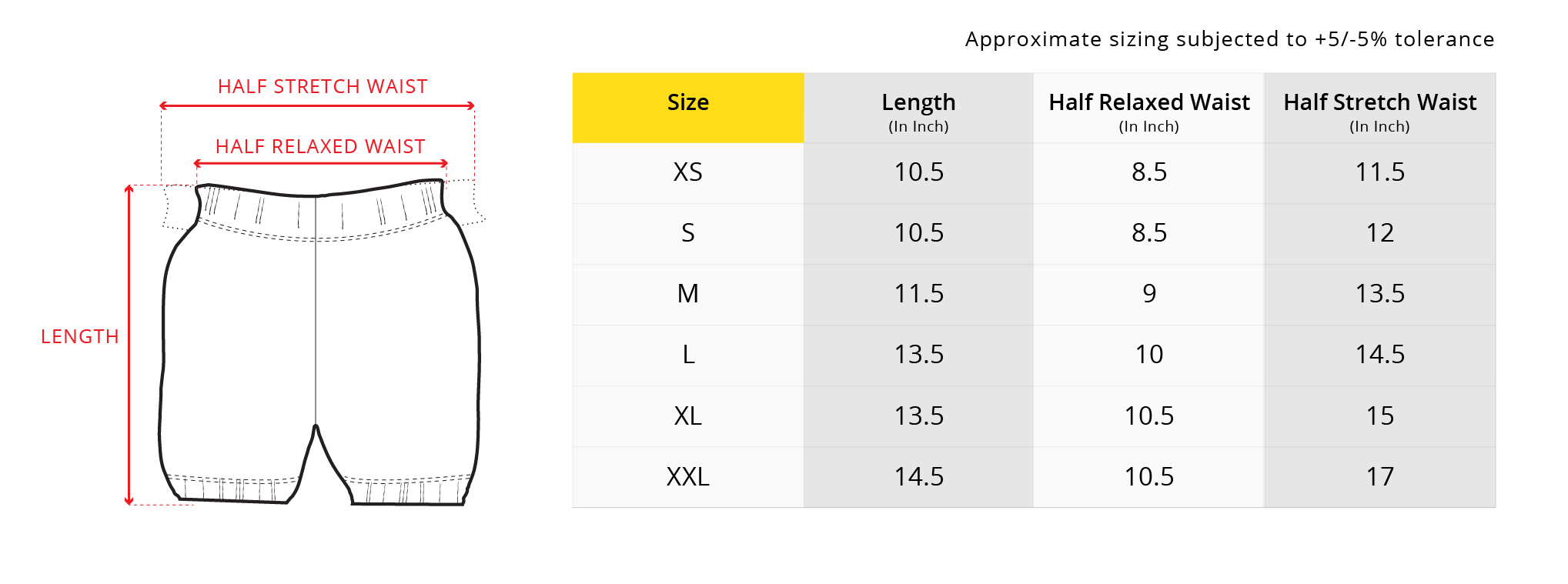Click the S size row label

coord(687,233)
